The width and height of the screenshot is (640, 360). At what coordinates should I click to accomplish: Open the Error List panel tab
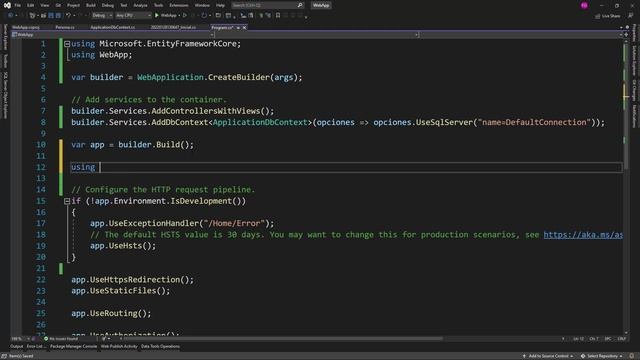pos(36,347)
